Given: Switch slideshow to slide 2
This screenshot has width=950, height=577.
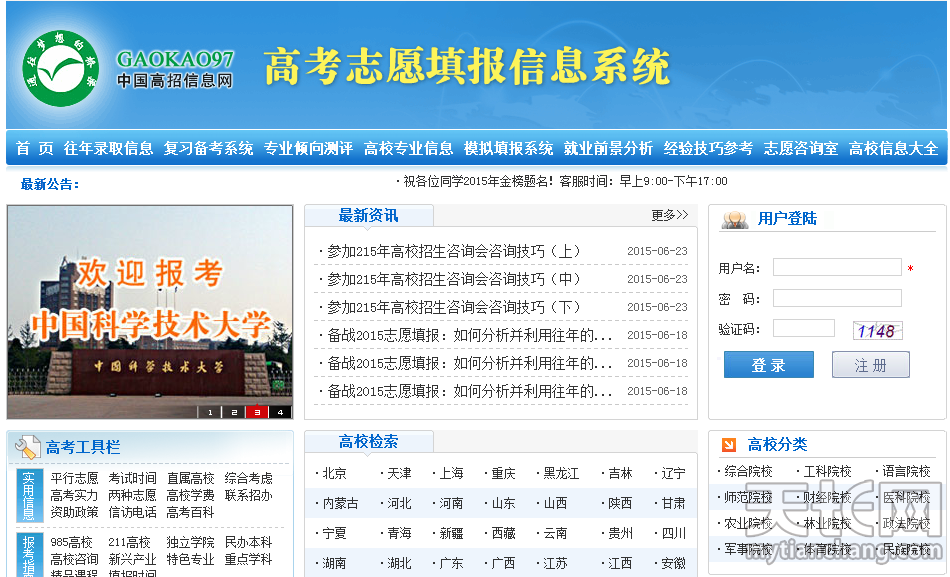Looking at the screenshot, I should tap(234, 412).
